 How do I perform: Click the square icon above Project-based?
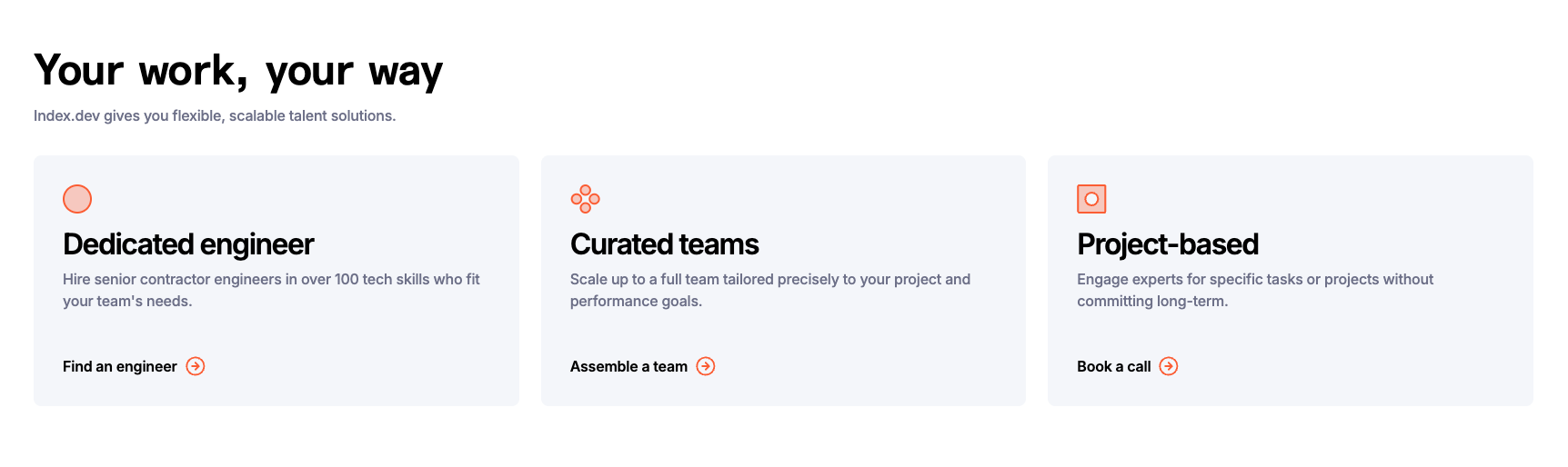point(1091,199)
